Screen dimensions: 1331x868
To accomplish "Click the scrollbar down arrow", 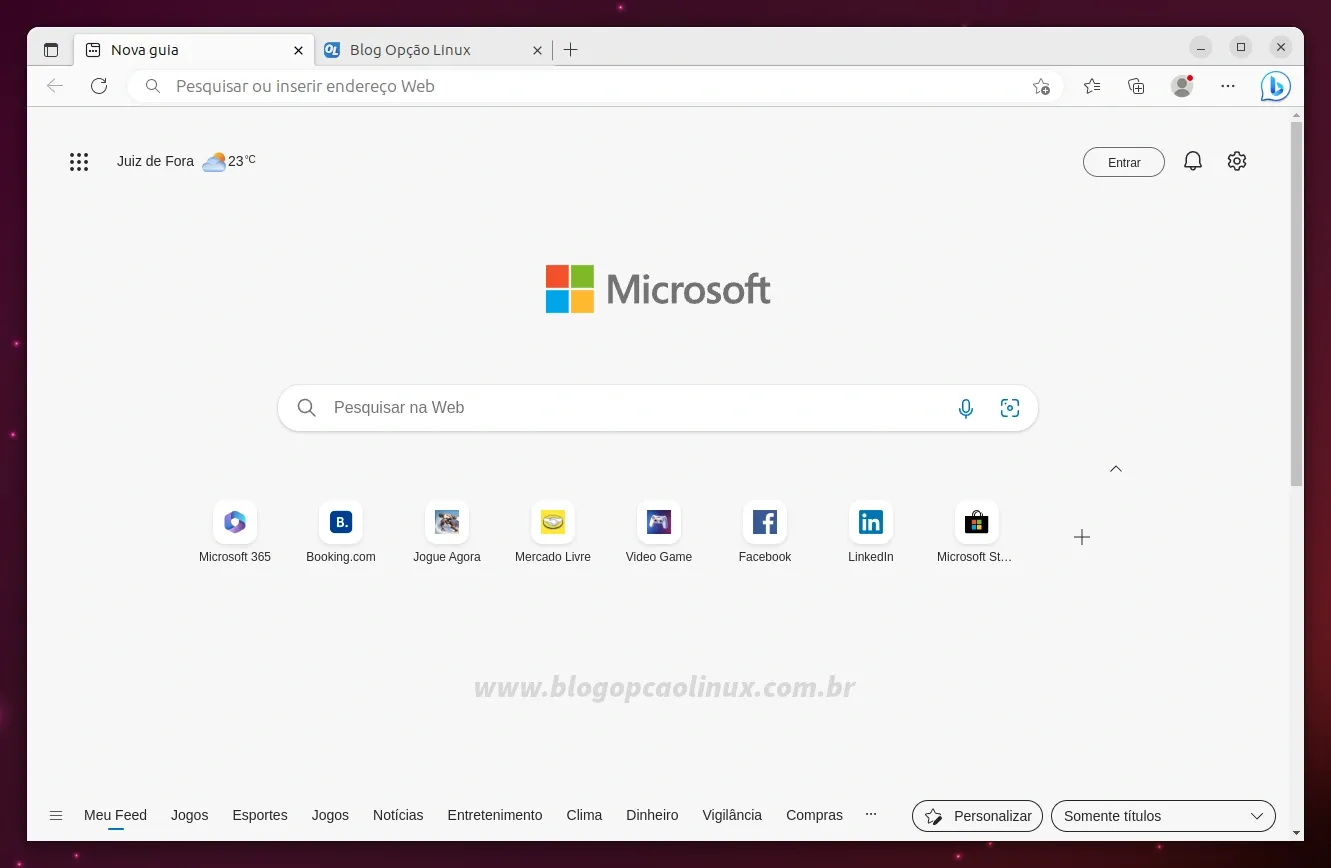I will tap(1296, 832).
